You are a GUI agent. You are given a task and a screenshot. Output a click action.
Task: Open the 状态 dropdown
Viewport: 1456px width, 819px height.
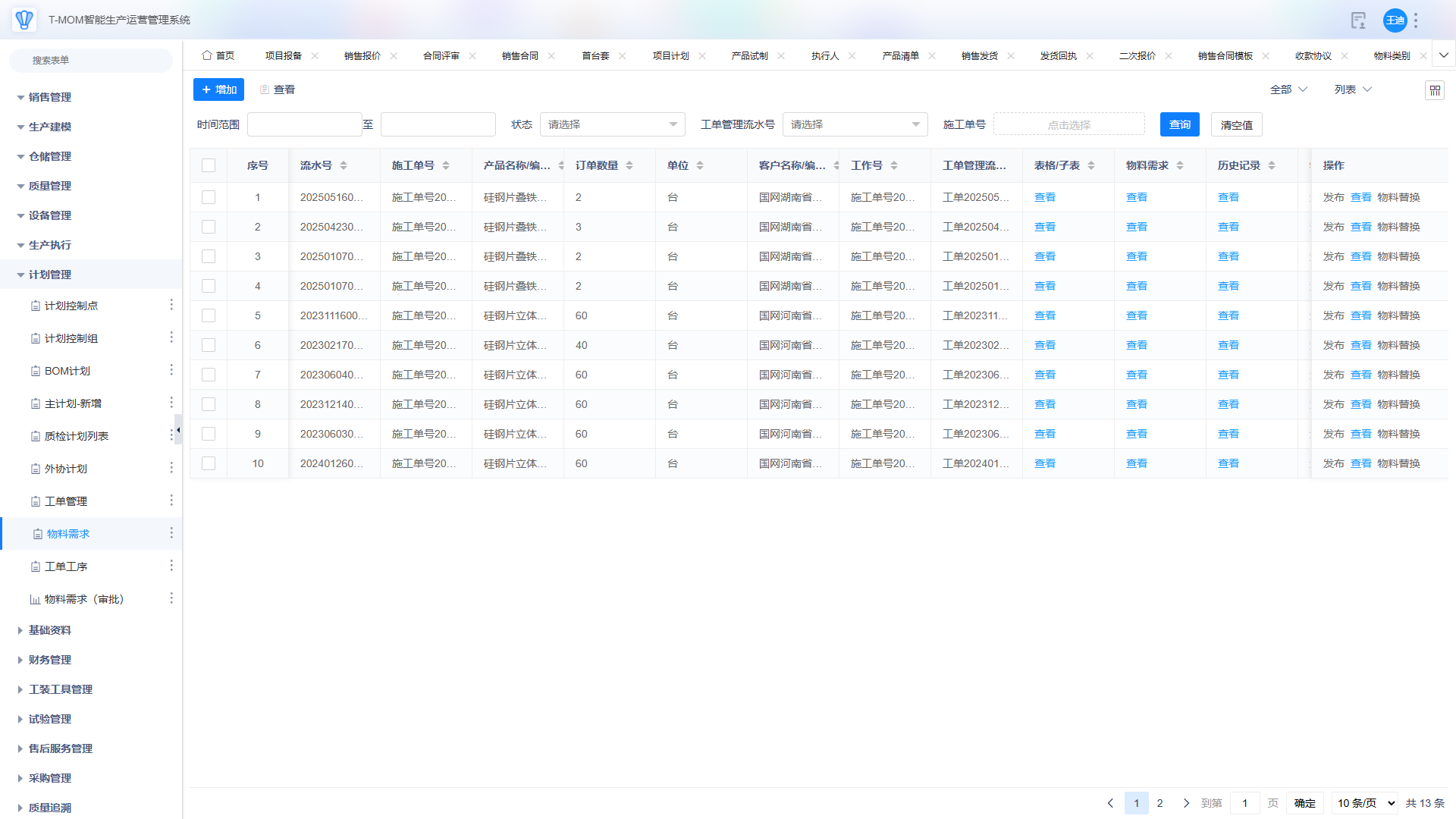click(x=612, y=124)
